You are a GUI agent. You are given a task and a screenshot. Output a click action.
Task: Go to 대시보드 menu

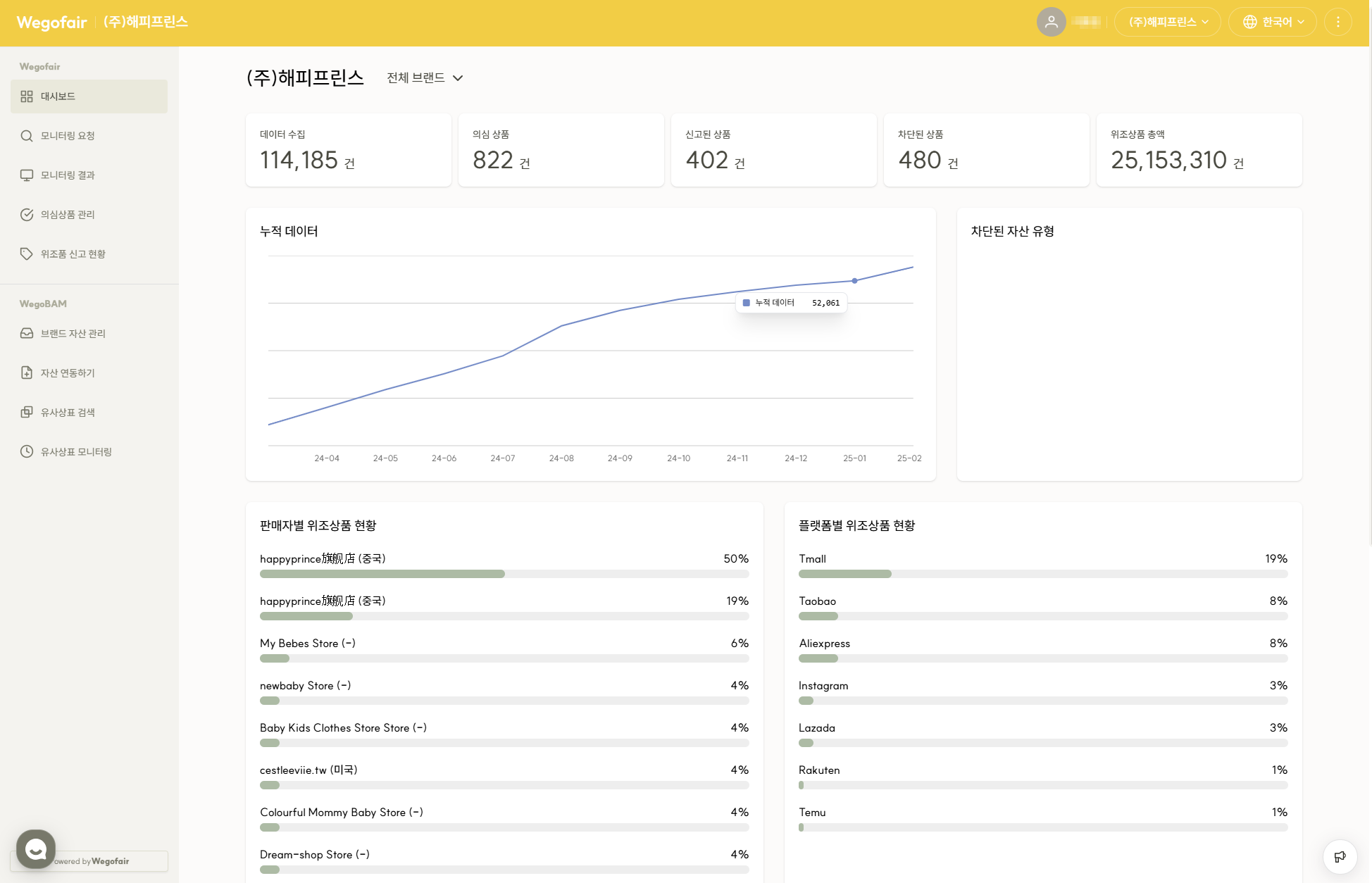89,96
